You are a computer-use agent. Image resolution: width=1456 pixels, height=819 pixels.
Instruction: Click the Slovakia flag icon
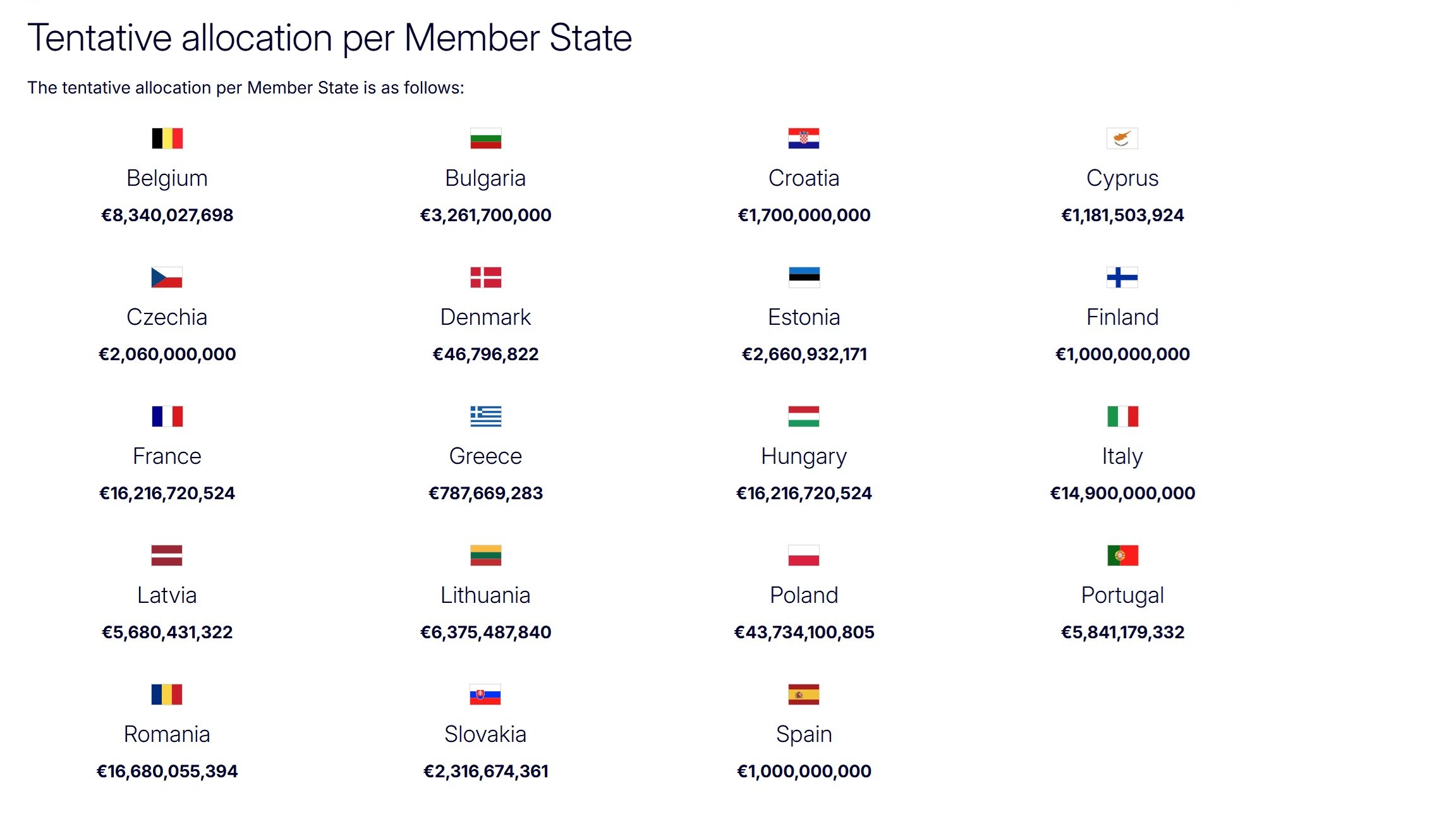point(485,695)
